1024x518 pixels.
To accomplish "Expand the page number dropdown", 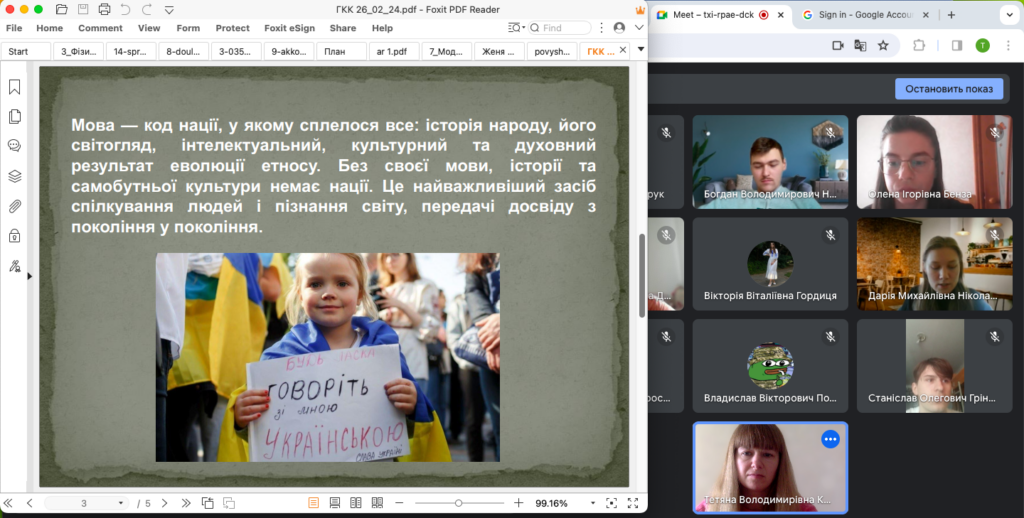I will click(x=121, y=503).
